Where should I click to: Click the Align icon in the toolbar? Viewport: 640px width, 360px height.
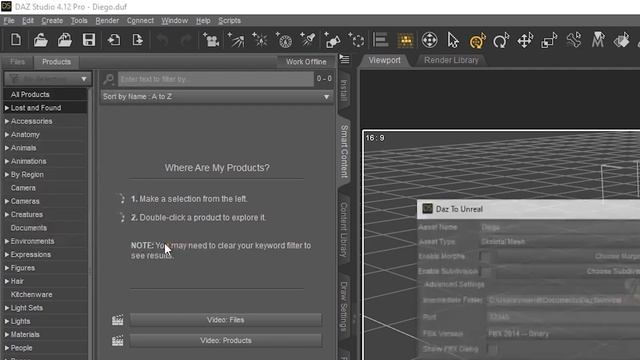coord(380,40)
